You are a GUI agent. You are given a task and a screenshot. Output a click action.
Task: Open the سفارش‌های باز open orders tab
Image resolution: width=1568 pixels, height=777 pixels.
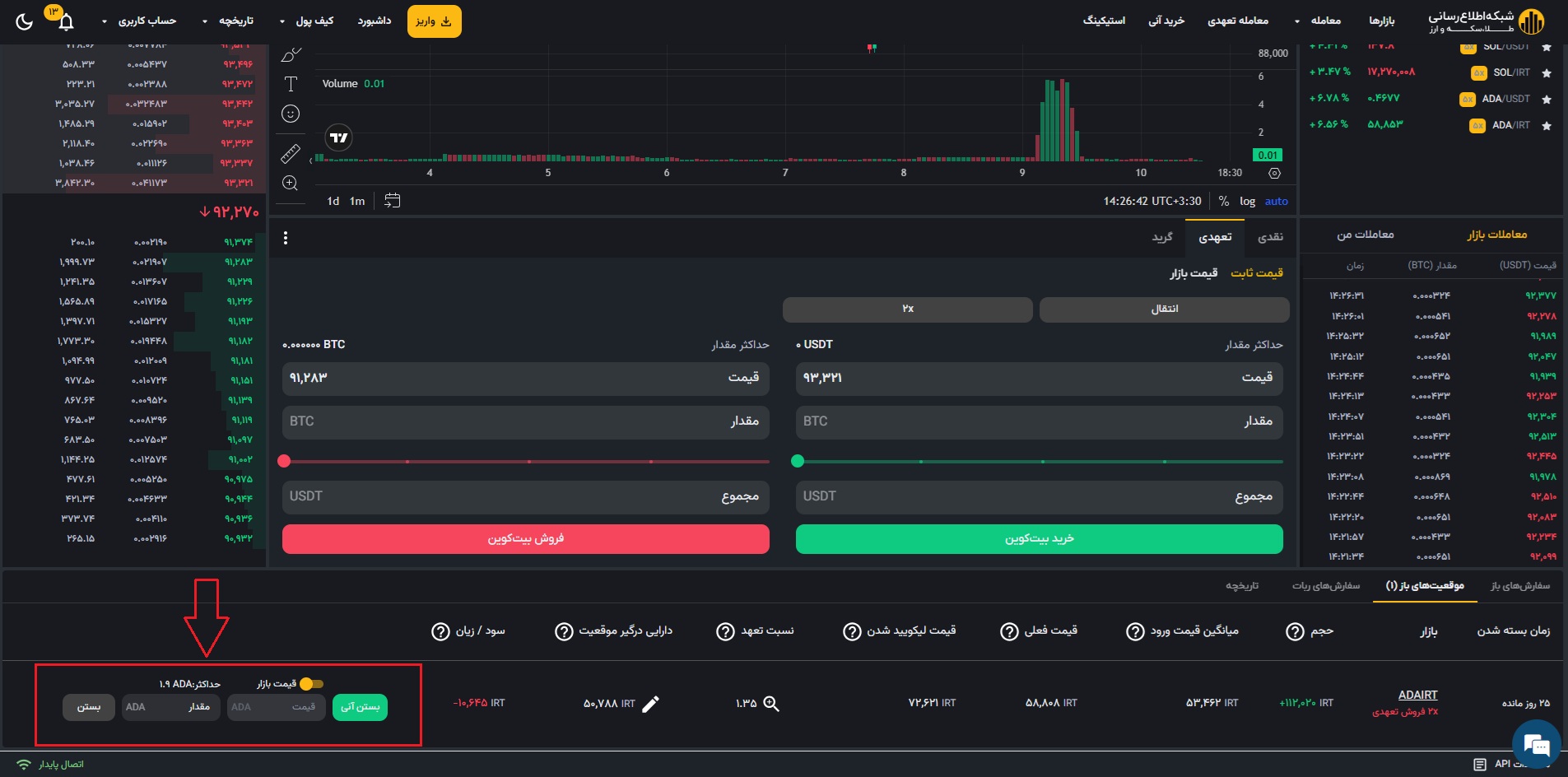(1519, 585)
